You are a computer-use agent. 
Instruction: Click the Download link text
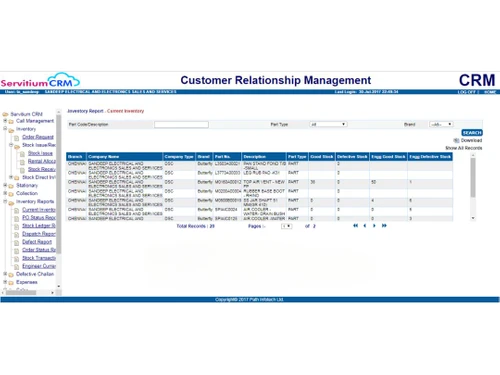[471, 141]
